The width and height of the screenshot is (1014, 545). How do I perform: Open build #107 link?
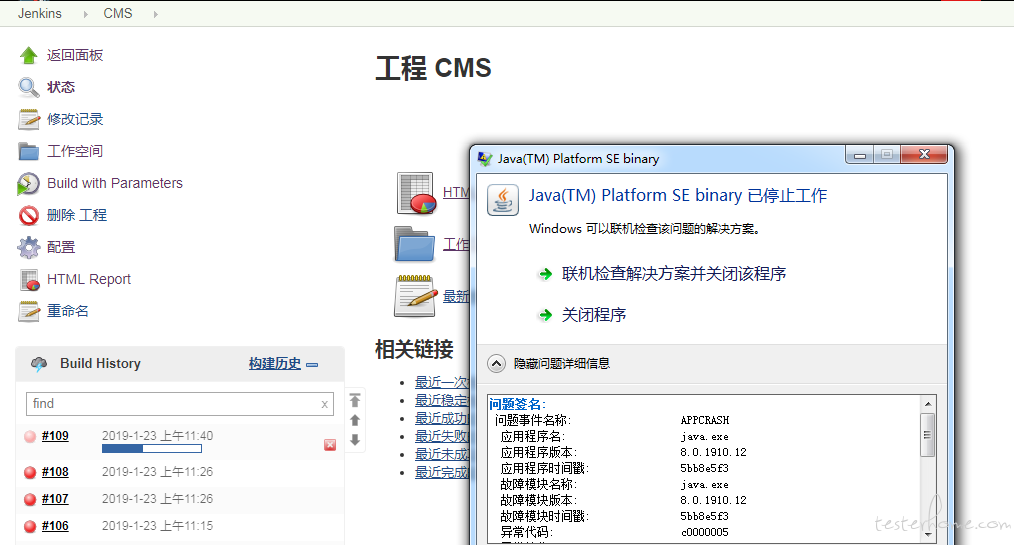[55, 499]
